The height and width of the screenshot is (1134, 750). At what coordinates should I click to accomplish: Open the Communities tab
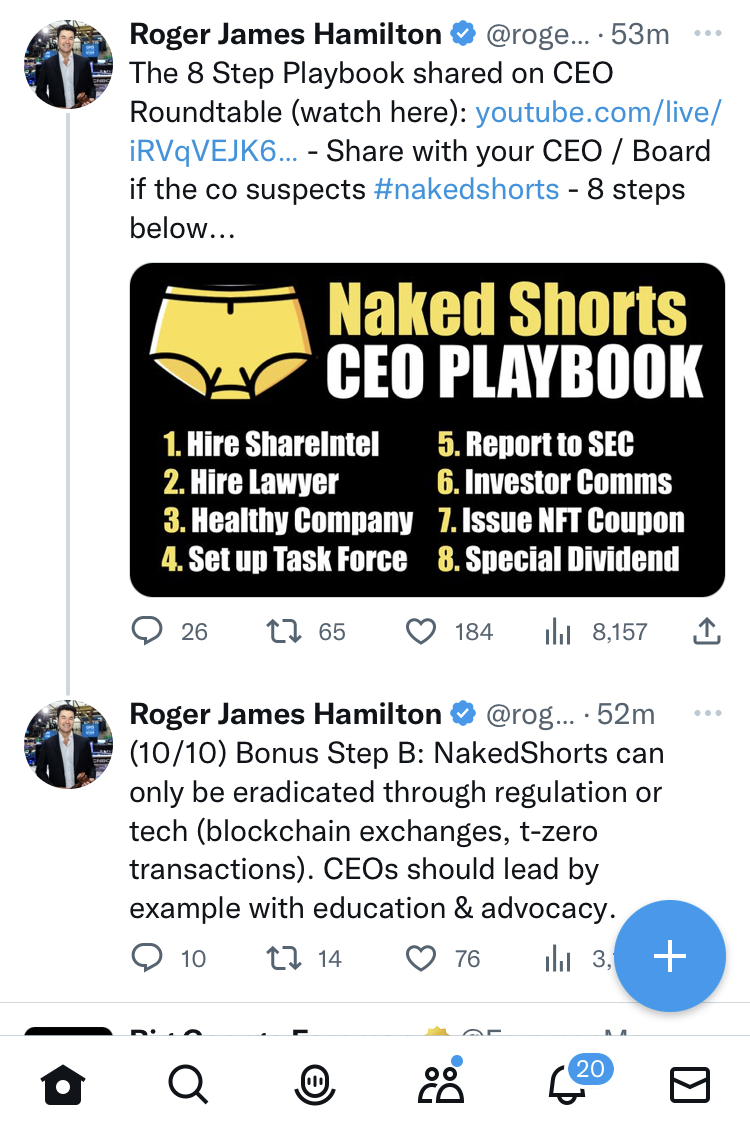441,1084
